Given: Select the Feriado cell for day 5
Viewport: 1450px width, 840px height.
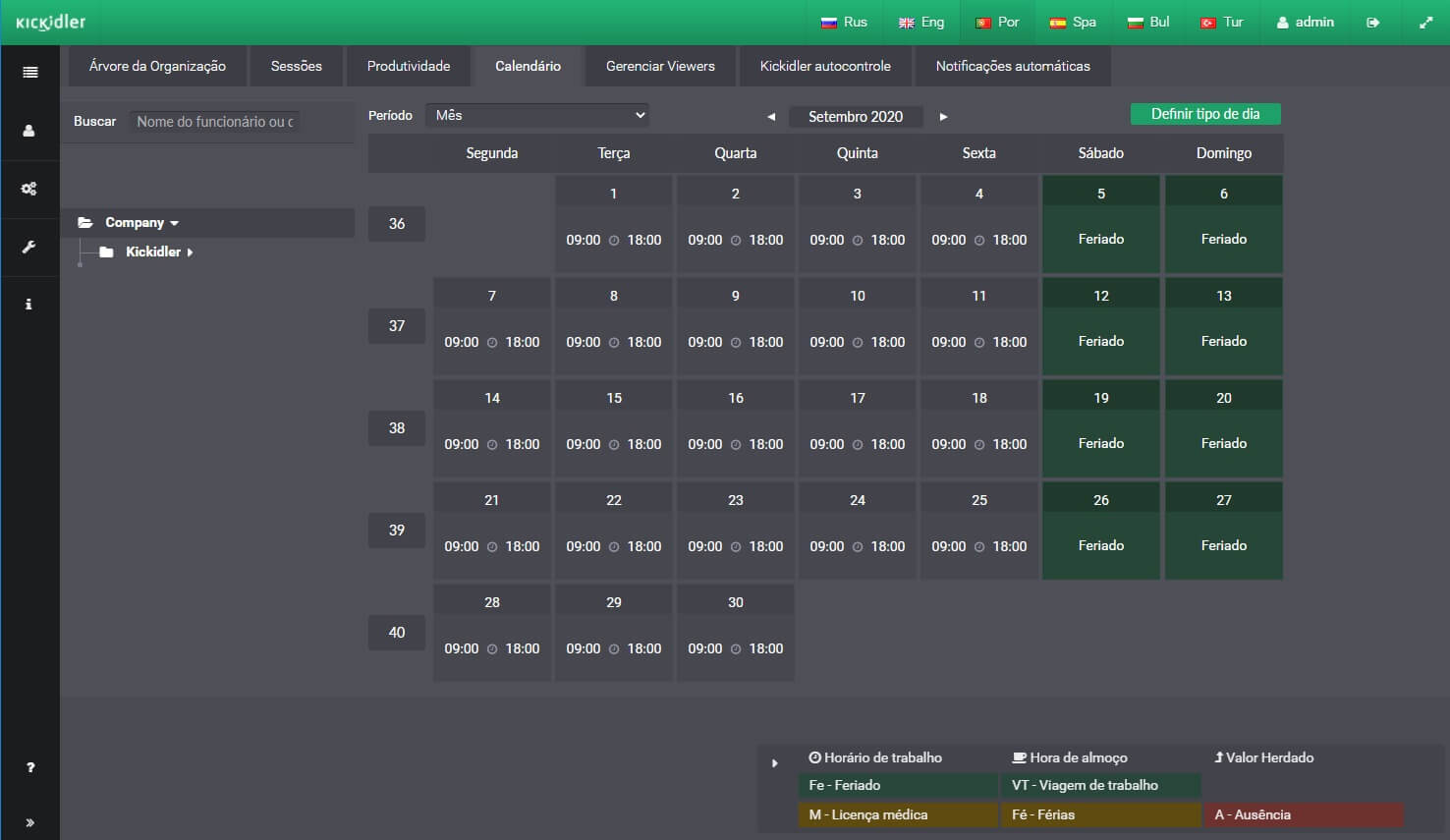Looking at the screenshot, I should [1101, 224].
